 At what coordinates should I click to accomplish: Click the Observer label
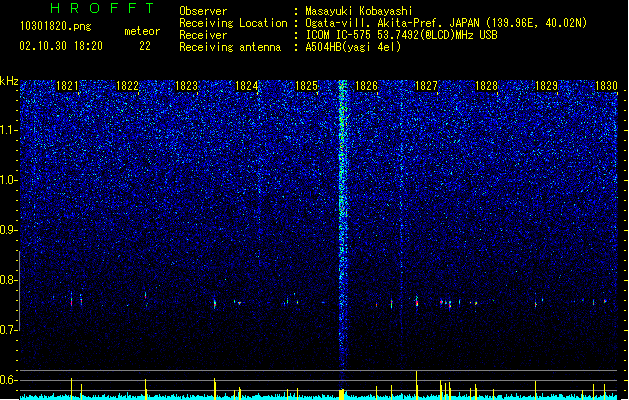203,11
